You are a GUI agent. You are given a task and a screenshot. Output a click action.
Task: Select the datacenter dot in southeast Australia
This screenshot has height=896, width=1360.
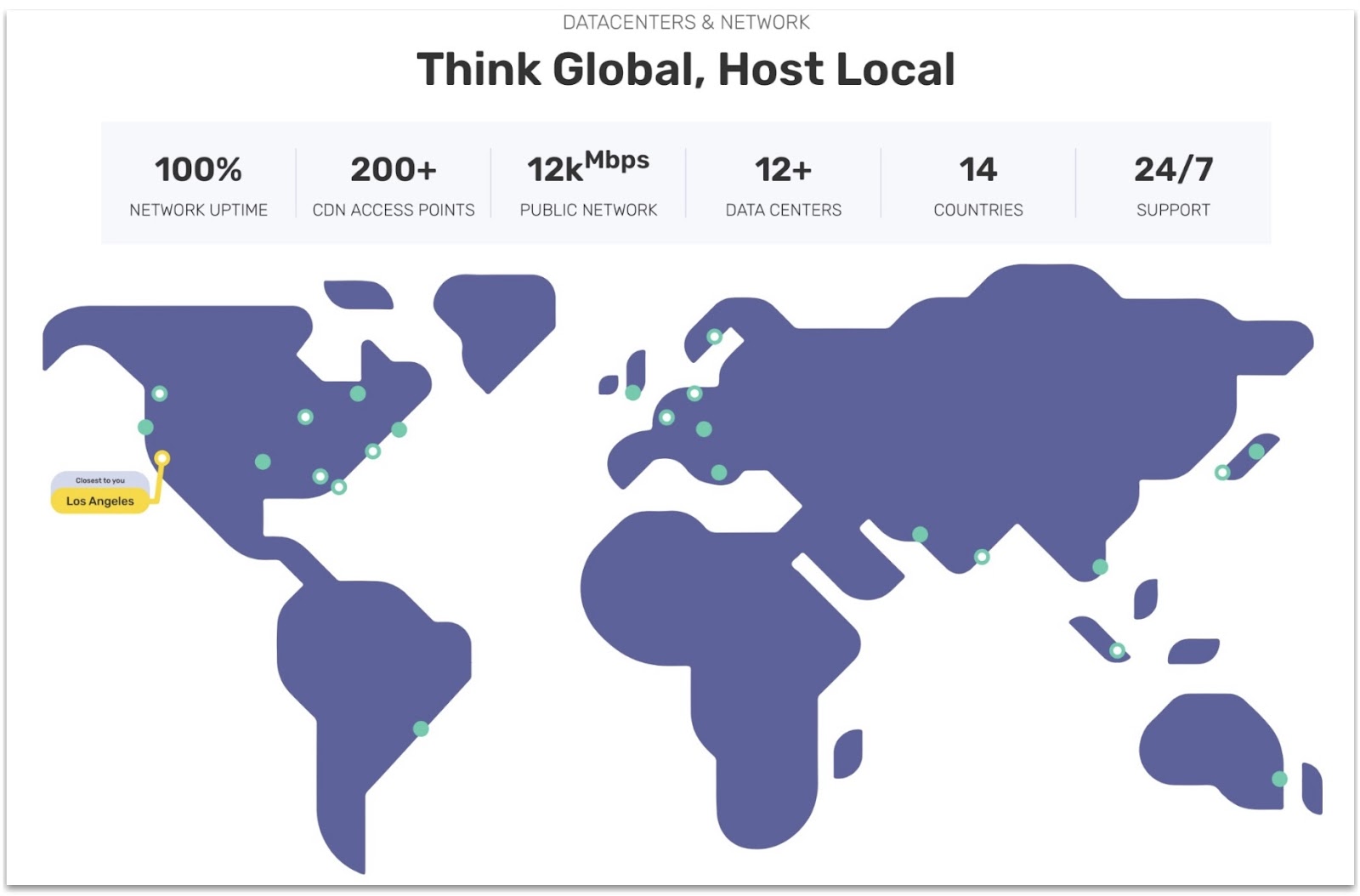click(x=1279, y=779)
